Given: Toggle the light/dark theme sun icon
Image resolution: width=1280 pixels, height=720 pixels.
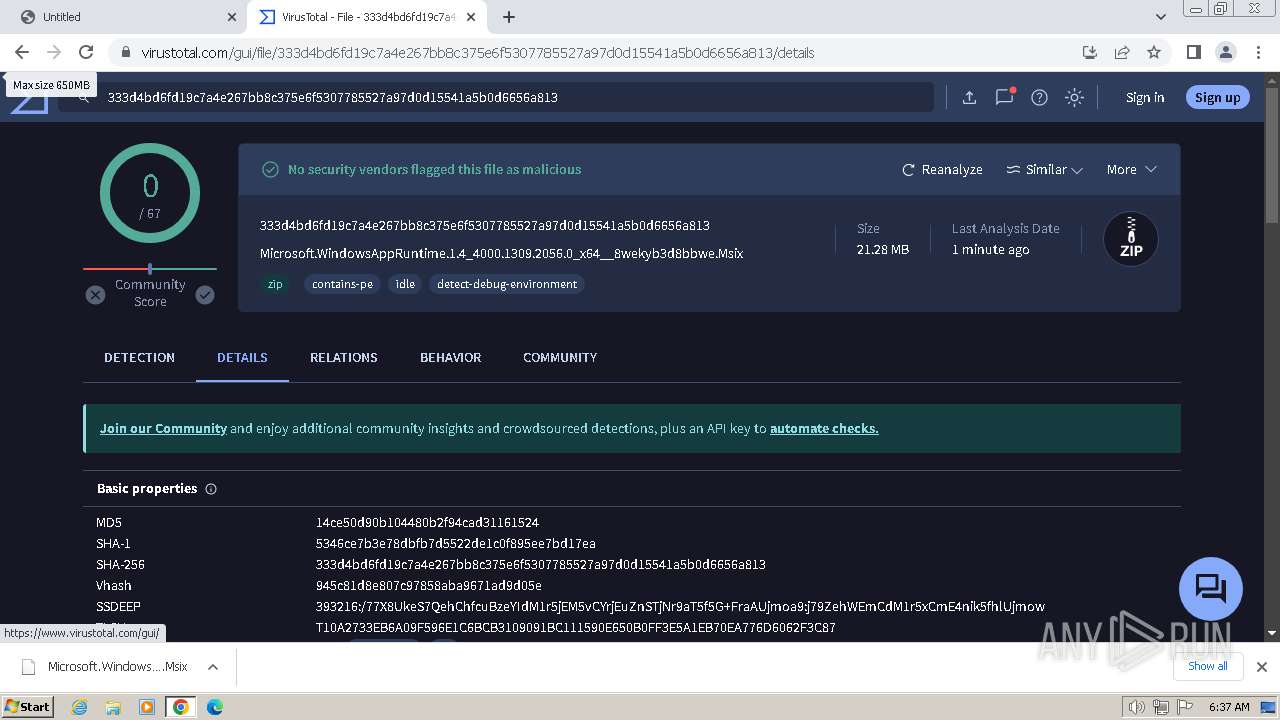Looking at the screenshot, I should [x=1074, y=97].
